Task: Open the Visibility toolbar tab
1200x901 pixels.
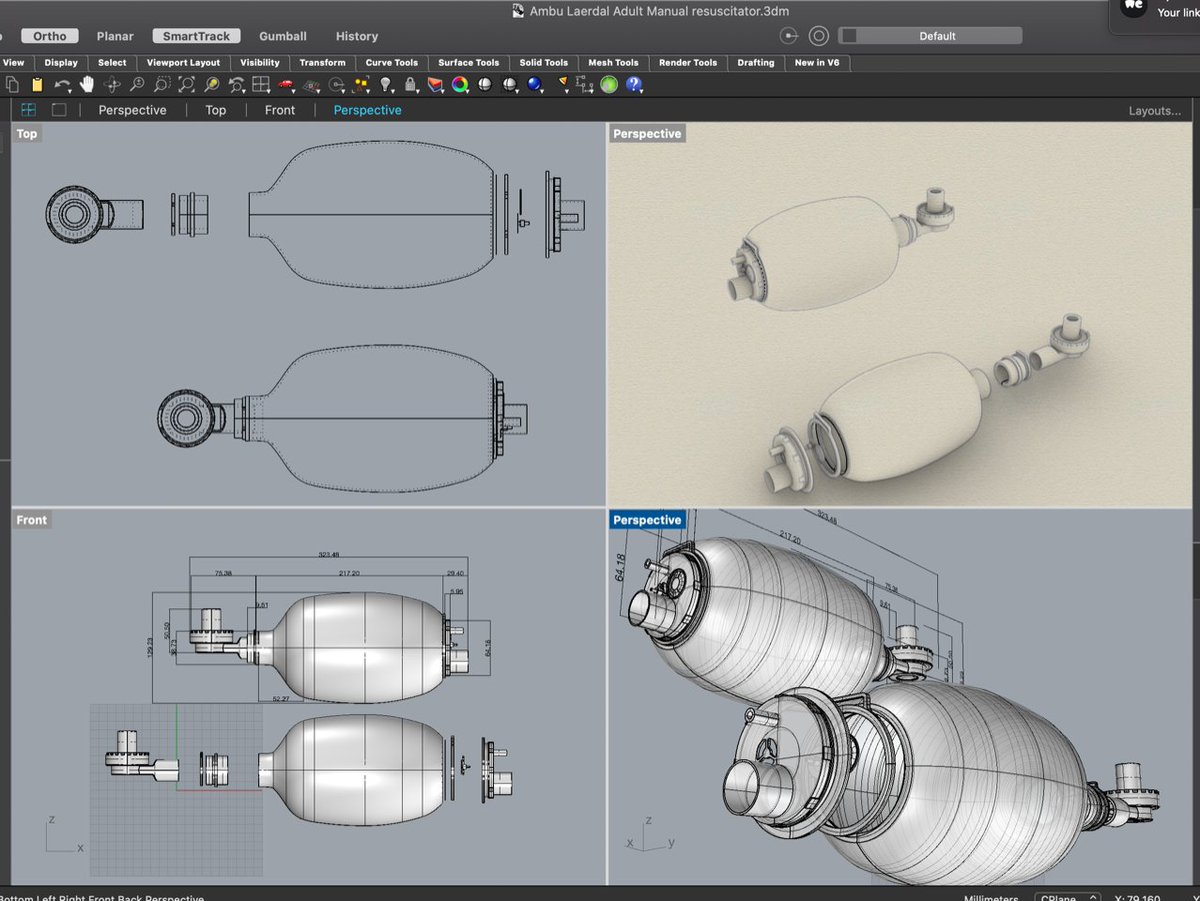Action: click(x=260, y=62)
